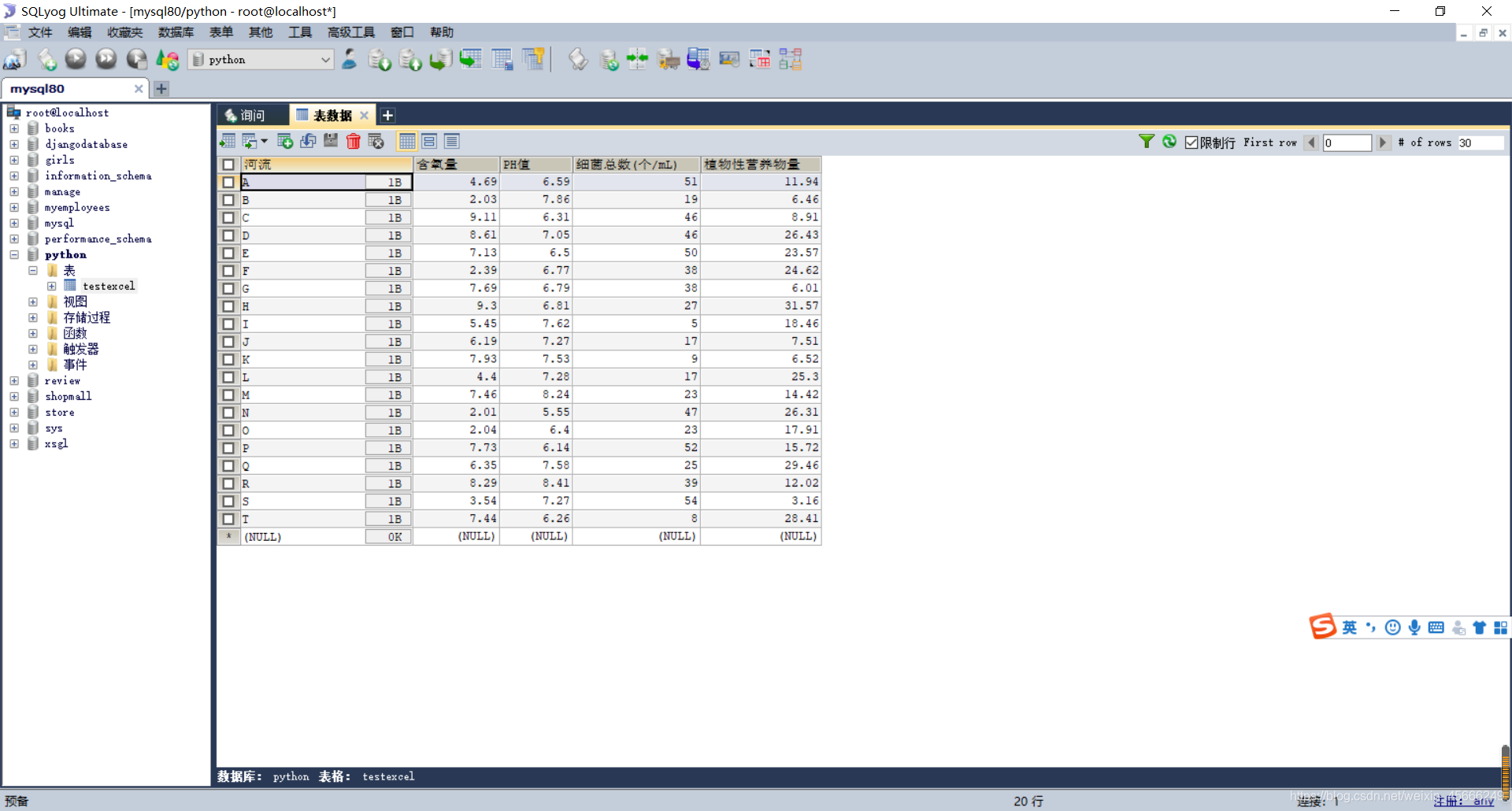Refresh the table data
The height and width of the screenshot is (811, 1512).
1169,142
